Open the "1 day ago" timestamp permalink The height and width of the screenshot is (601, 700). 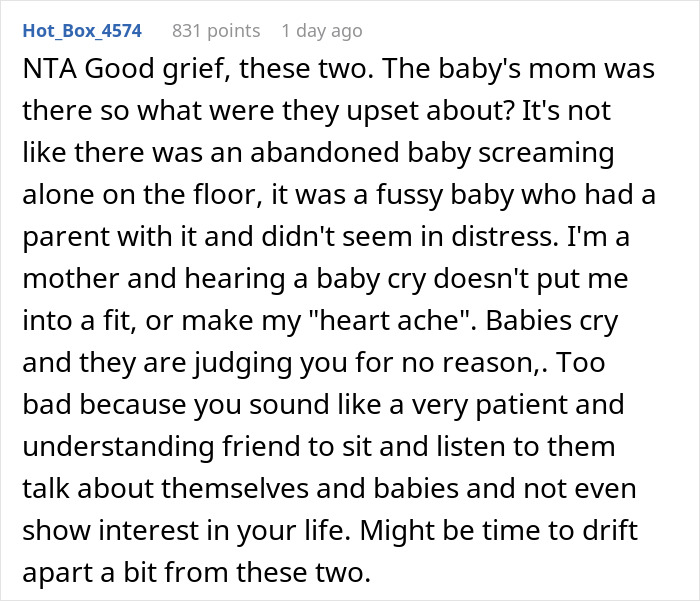point(322,31)
